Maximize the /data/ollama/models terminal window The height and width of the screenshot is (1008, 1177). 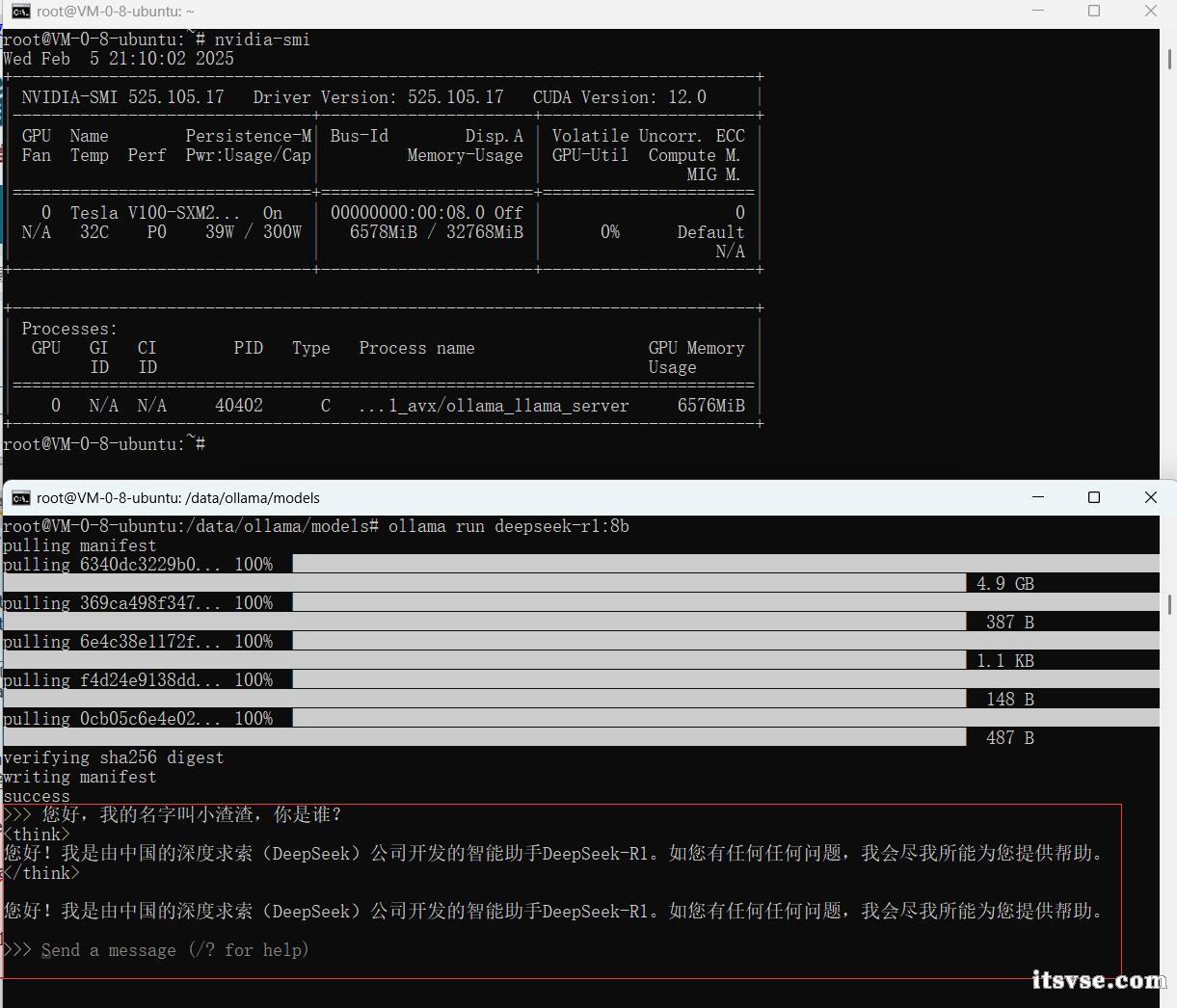pyautogui.click(x=1094, y=497)
